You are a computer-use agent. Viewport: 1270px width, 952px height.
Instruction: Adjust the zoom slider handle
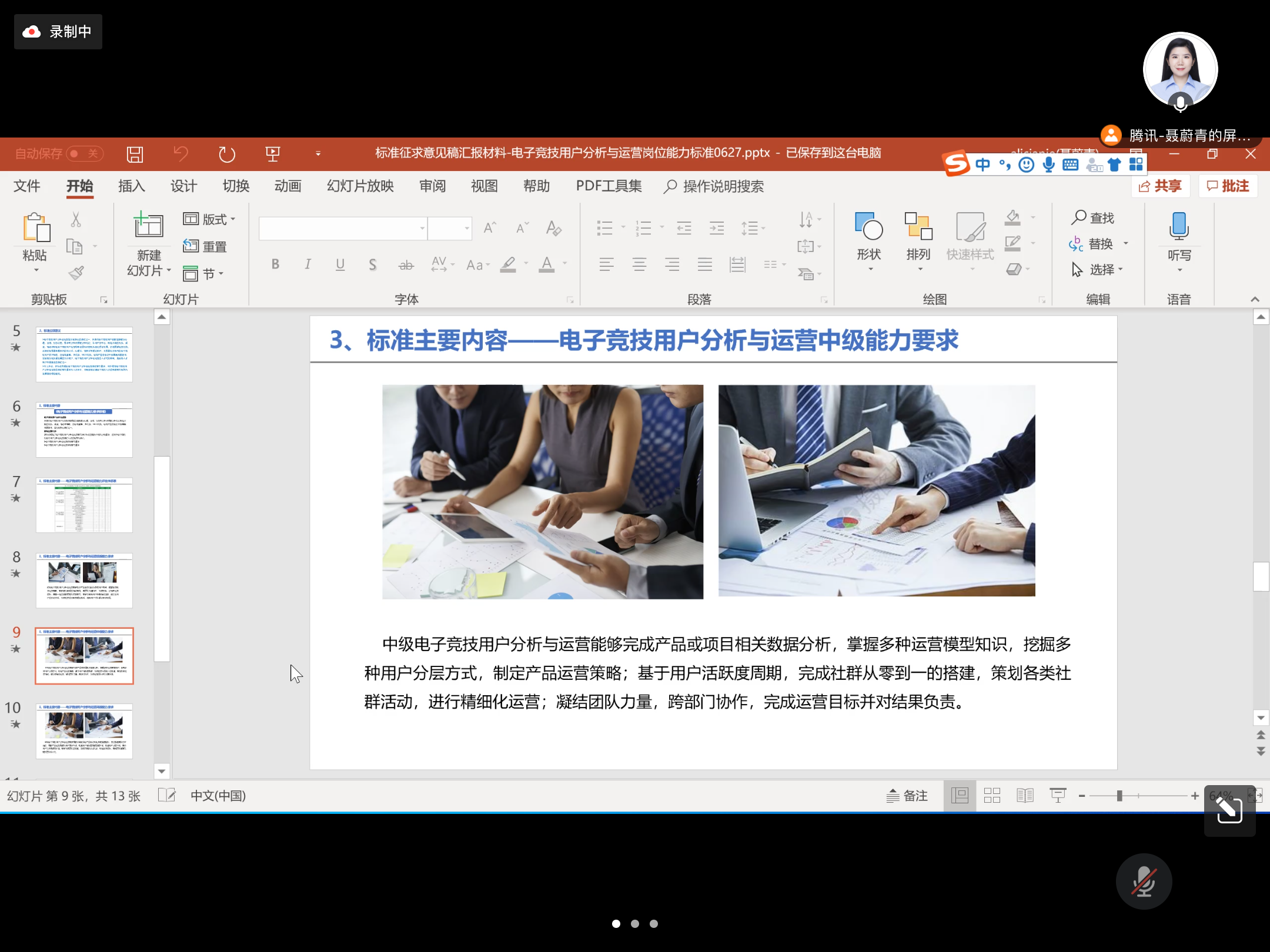coord(1119,796)
